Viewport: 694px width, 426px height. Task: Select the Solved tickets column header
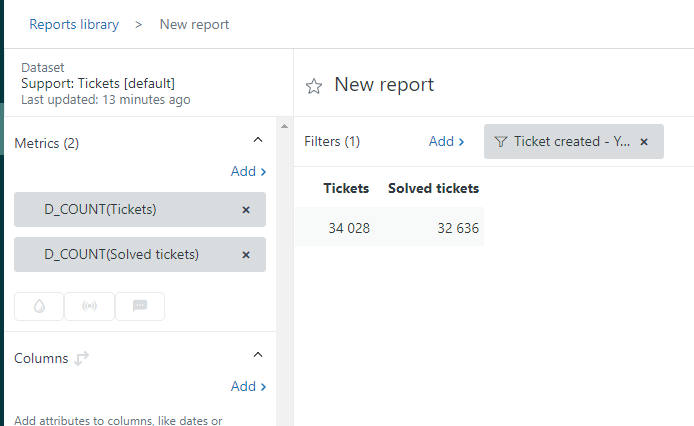(433, 188)
